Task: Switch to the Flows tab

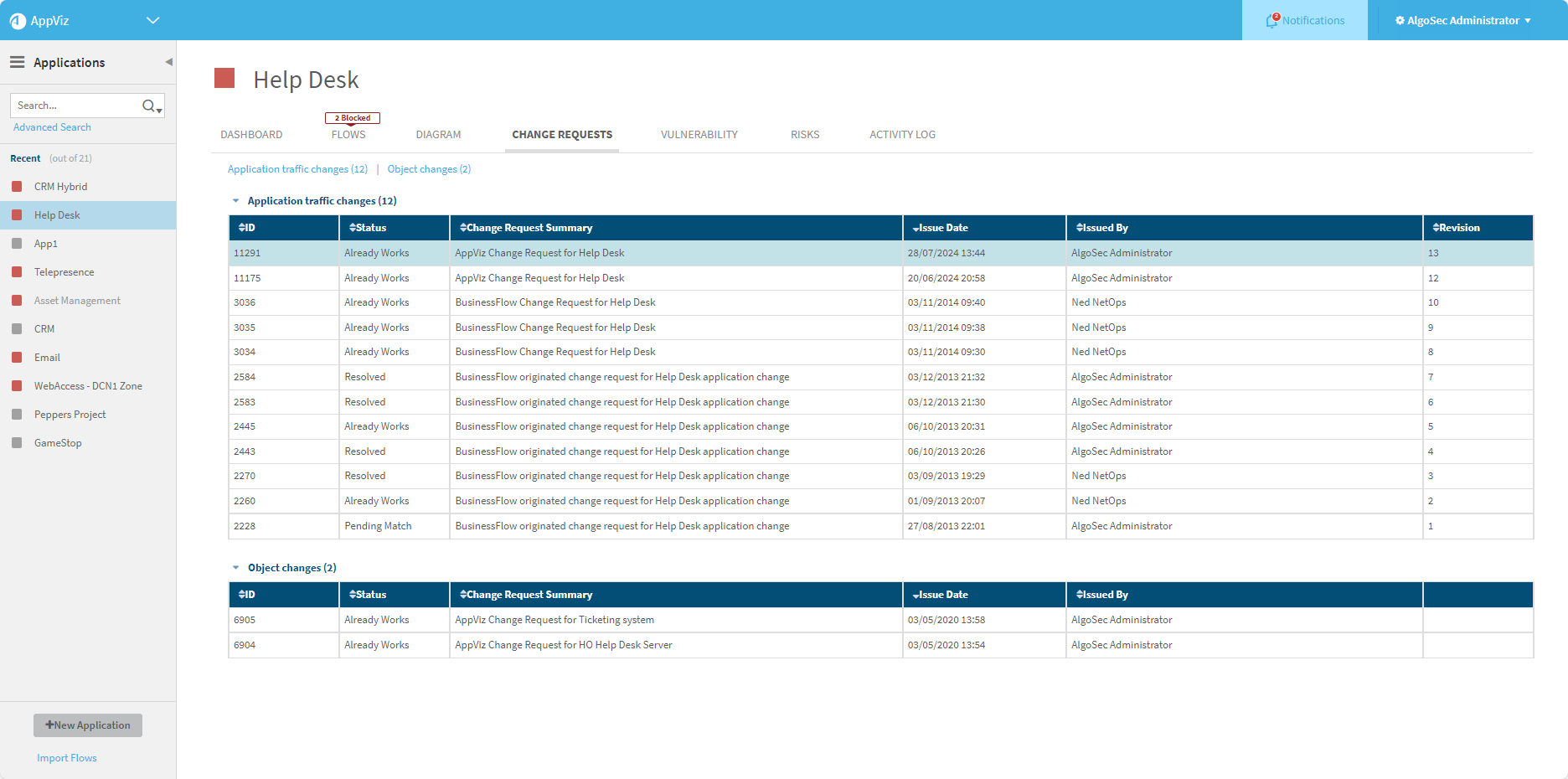Action: tap(348, 135)
